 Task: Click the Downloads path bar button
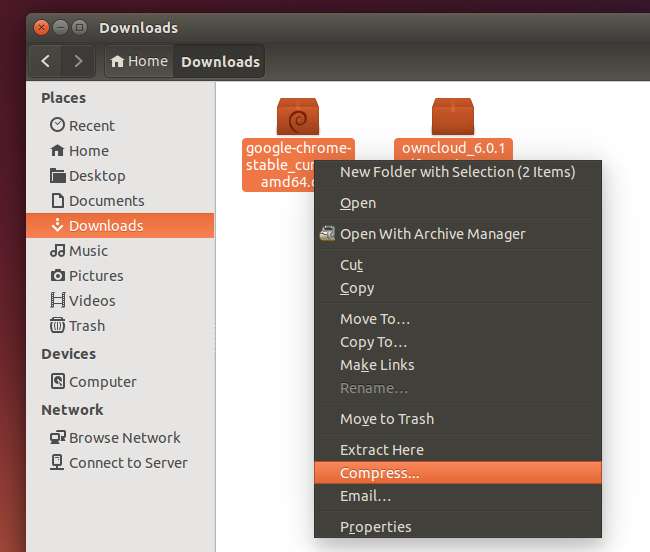[220, 61]
